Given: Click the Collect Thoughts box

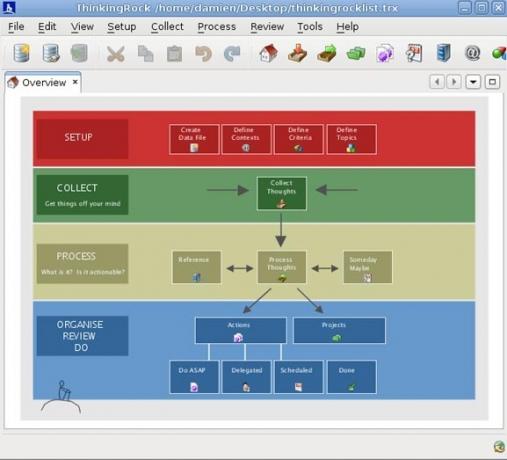Looking at the screenshot, I should (x=282, y=193).
